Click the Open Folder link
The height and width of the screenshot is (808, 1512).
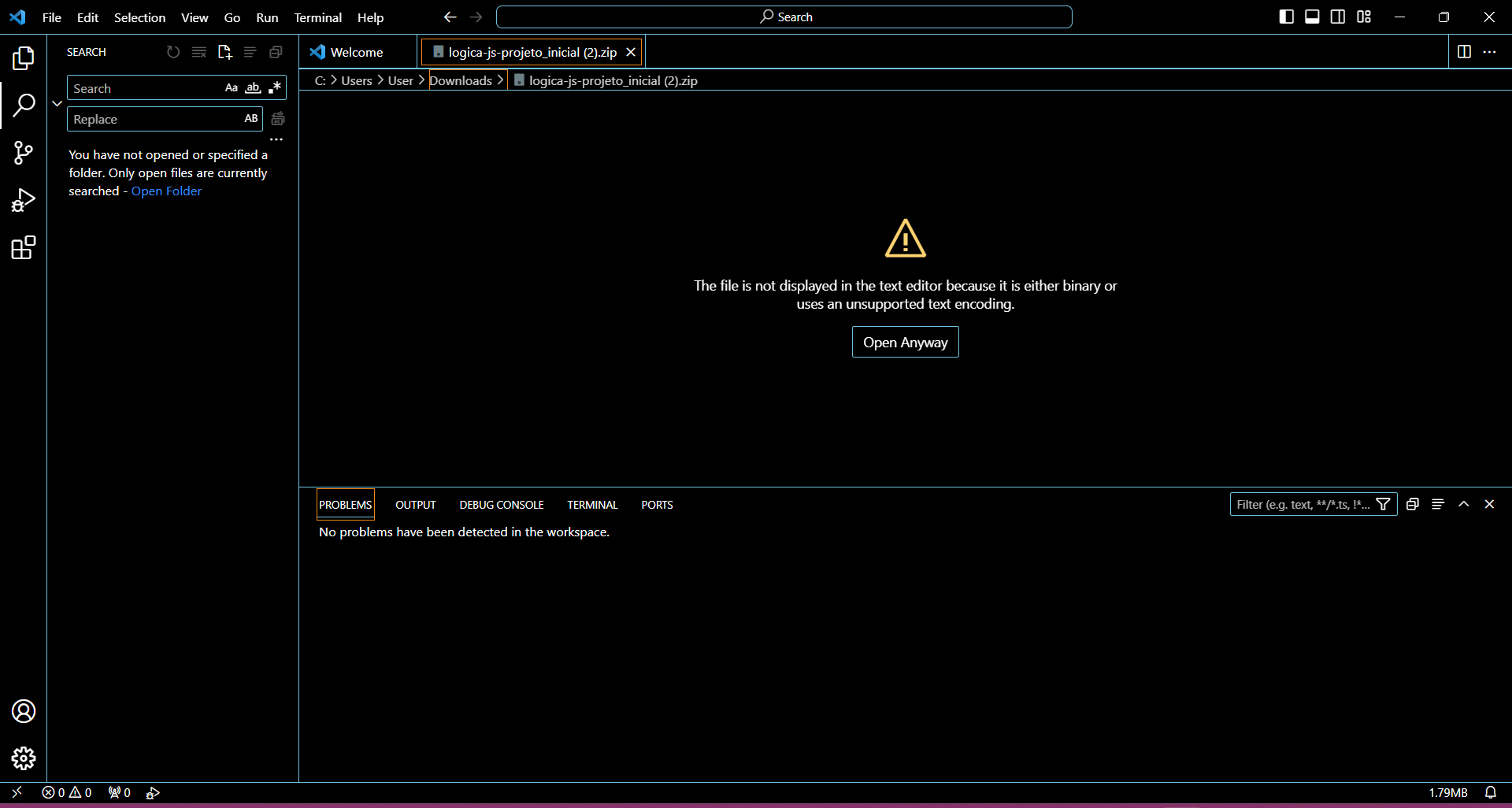click(166, 191)
